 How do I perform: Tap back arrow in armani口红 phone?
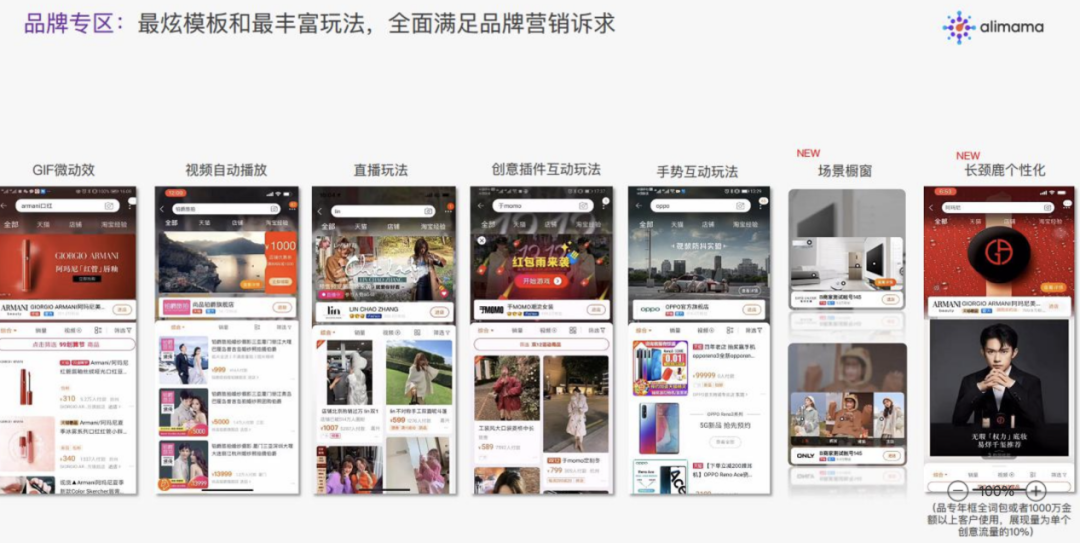click(3, 205)
